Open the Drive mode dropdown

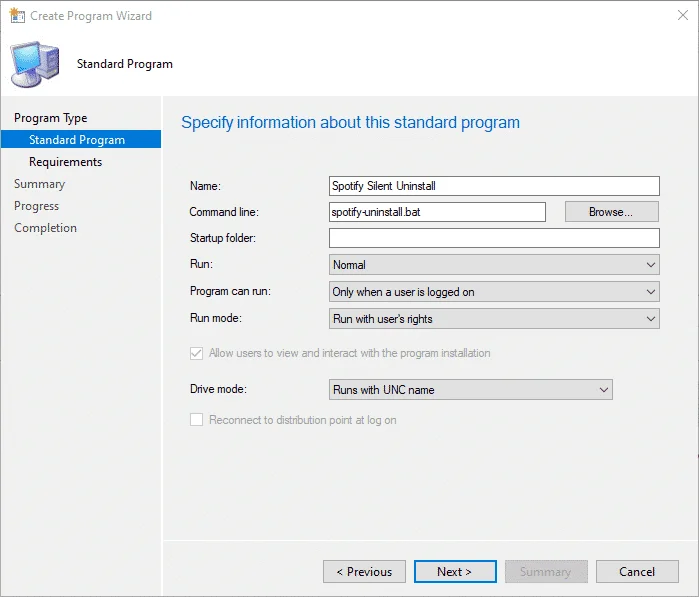(x=471, y=390)
